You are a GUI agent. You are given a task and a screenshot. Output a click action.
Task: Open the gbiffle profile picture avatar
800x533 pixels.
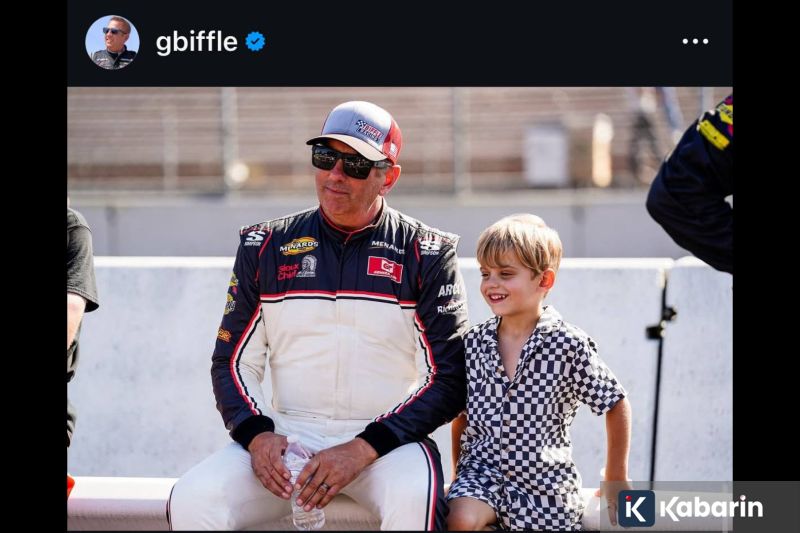tap(112, 42)
